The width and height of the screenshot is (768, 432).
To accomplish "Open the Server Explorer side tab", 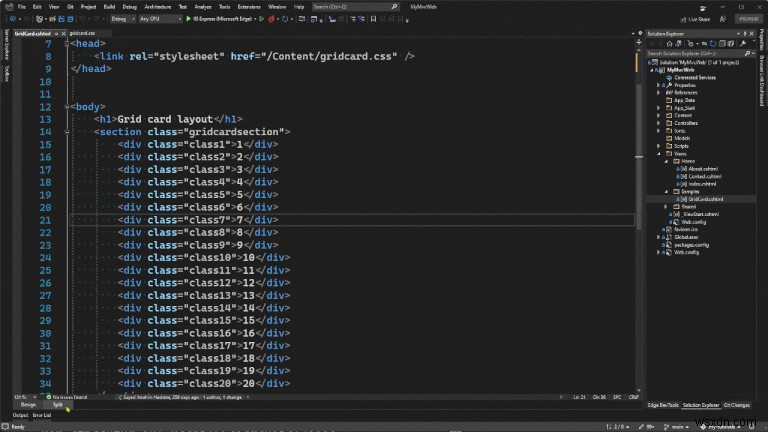I will click(6, 44).
